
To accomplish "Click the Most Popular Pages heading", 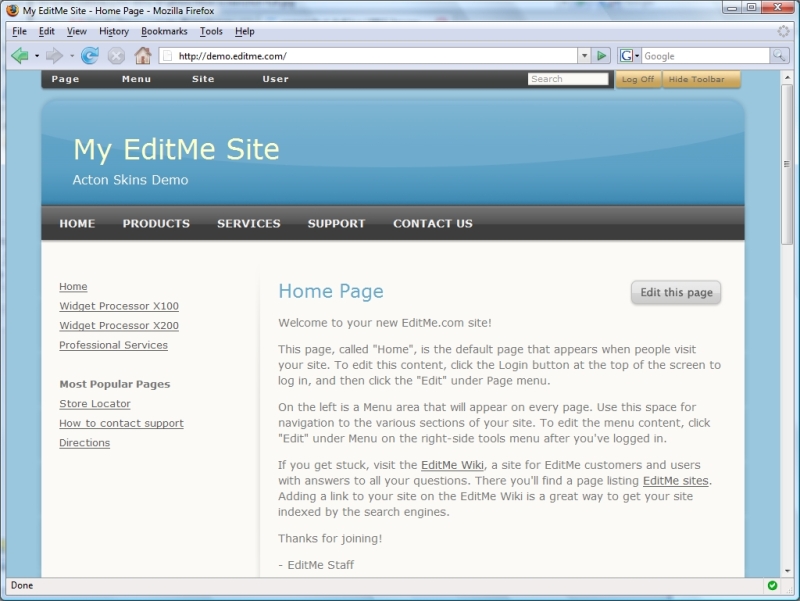I will [x=115, y=384].
